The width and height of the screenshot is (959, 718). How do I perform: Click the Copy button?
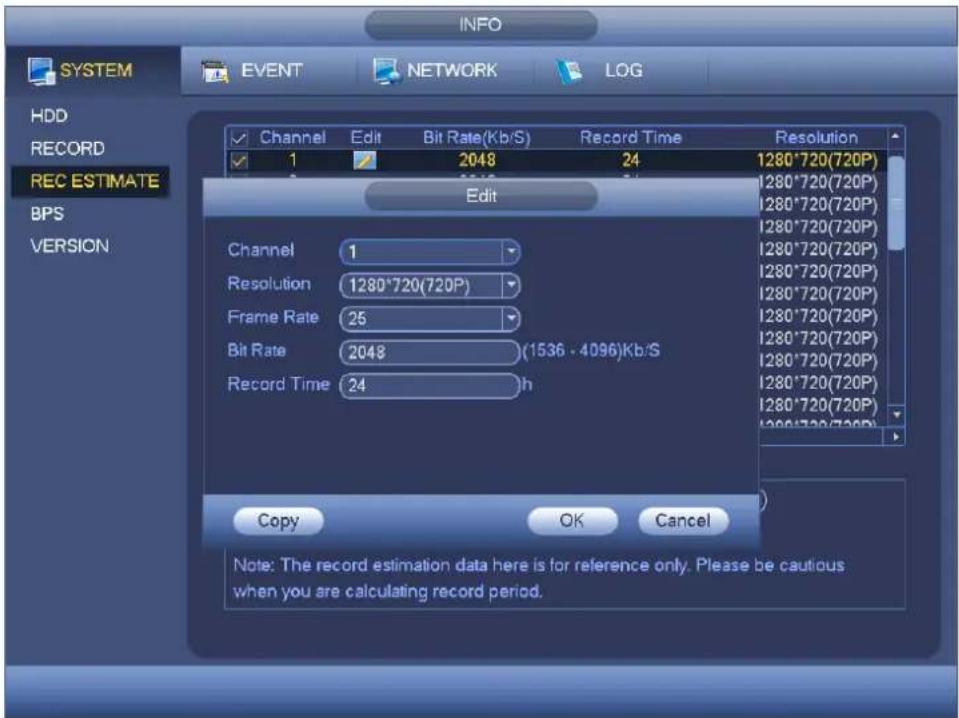pyautogui.click(x=278, y=521)
